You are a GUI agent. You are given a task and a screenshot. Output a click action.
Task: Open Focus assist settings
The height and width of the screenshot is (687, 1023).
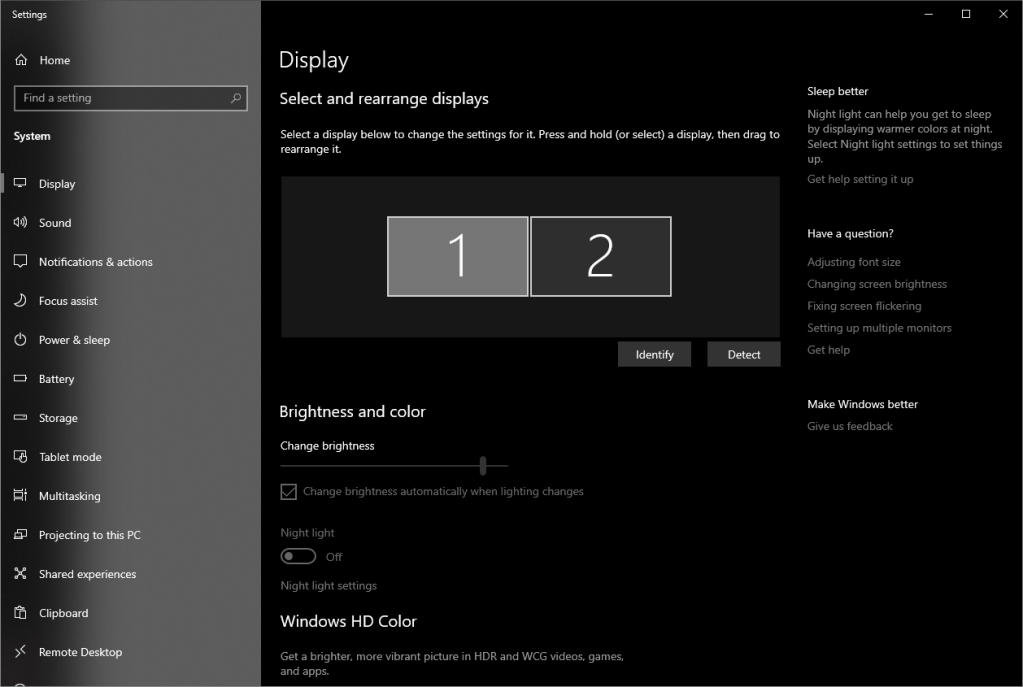[x=68, y=300]
